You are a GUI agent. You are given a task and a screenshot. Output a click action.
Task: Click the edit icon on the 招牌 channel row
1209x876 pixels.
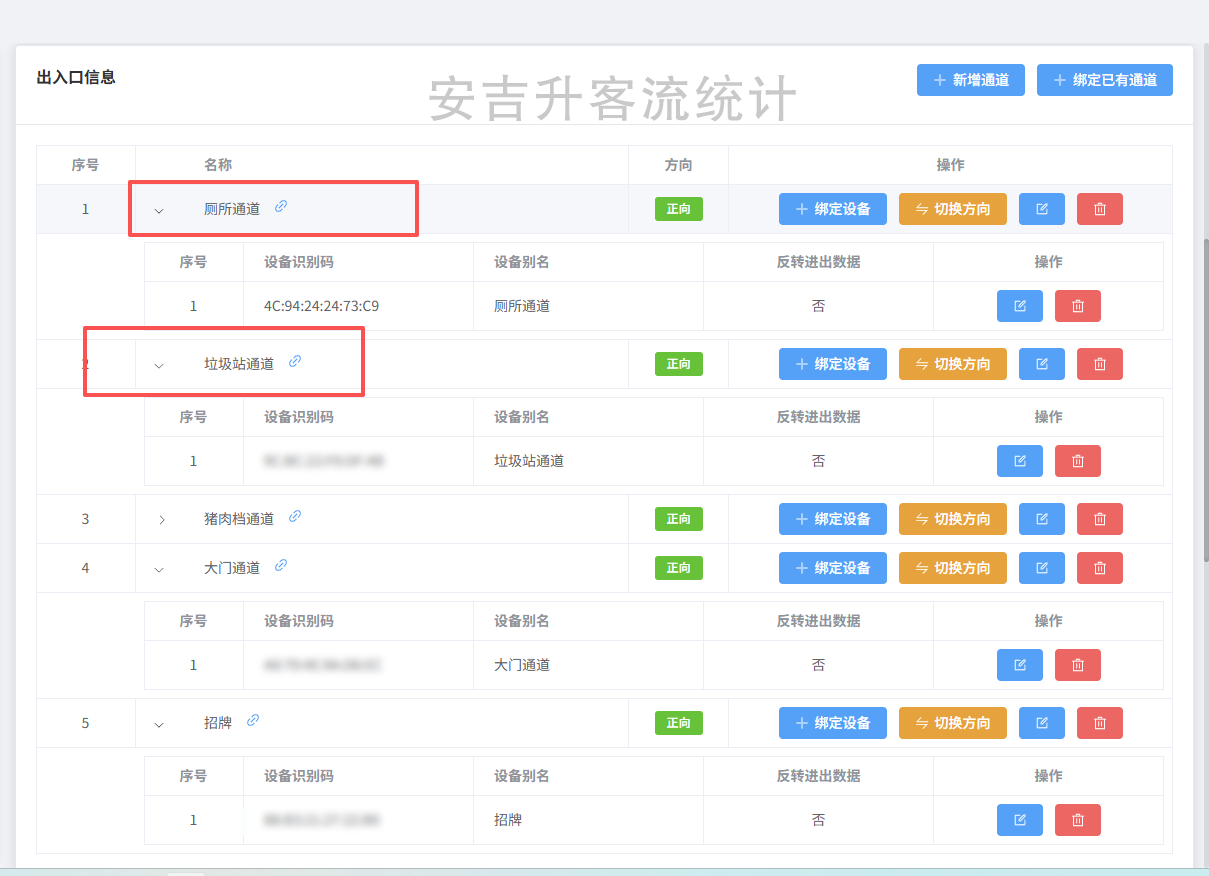click(1041, 723)
